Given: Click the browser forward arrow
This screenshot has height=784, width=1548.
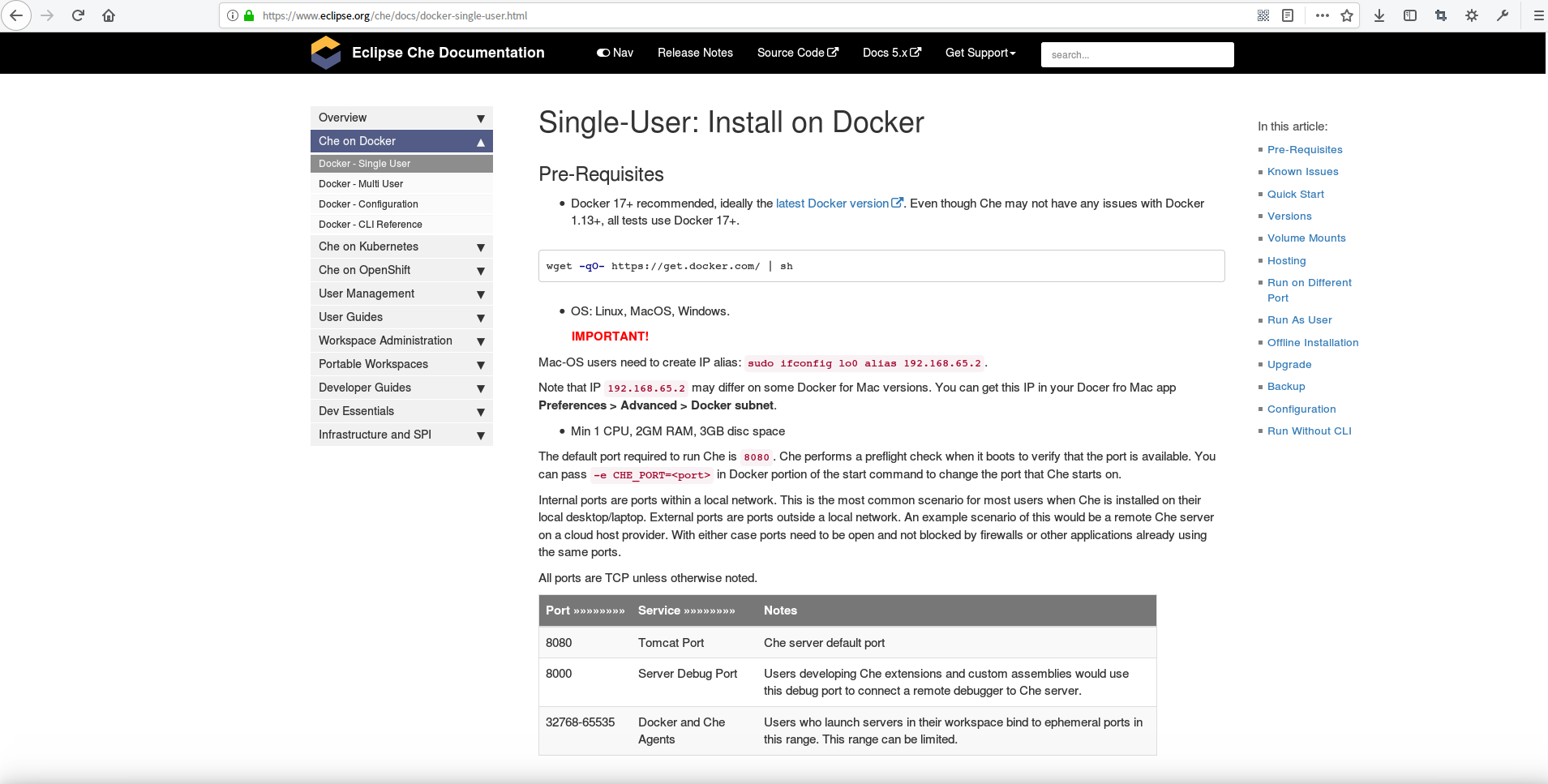Looking at the screenshot, I should pyautogui.click(x=47, y=15).
